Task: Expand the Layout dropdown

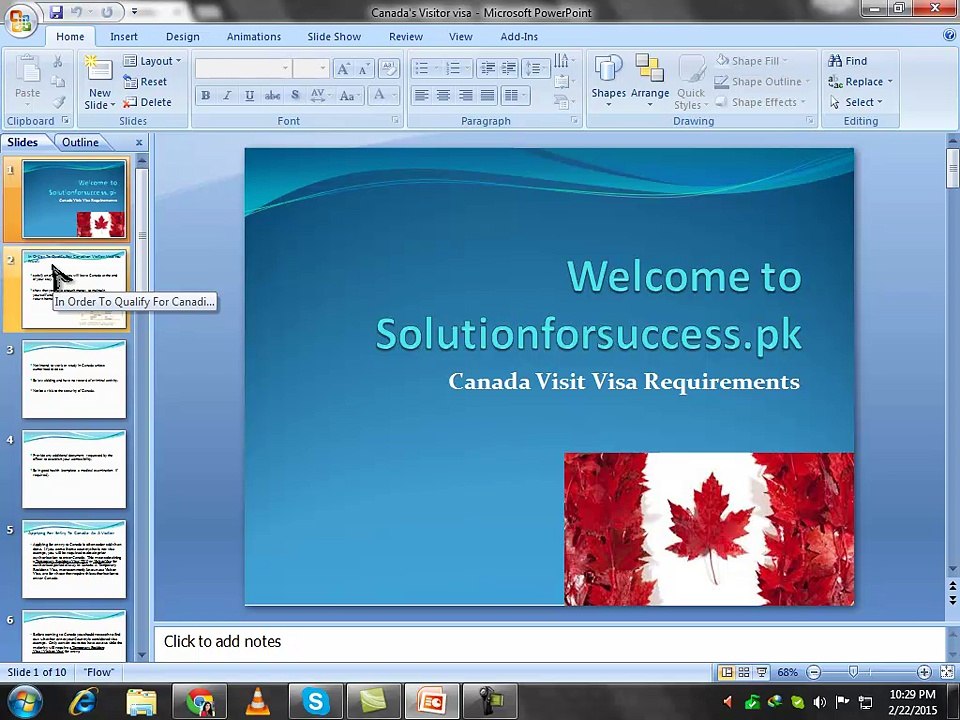Action: point(152,61)
